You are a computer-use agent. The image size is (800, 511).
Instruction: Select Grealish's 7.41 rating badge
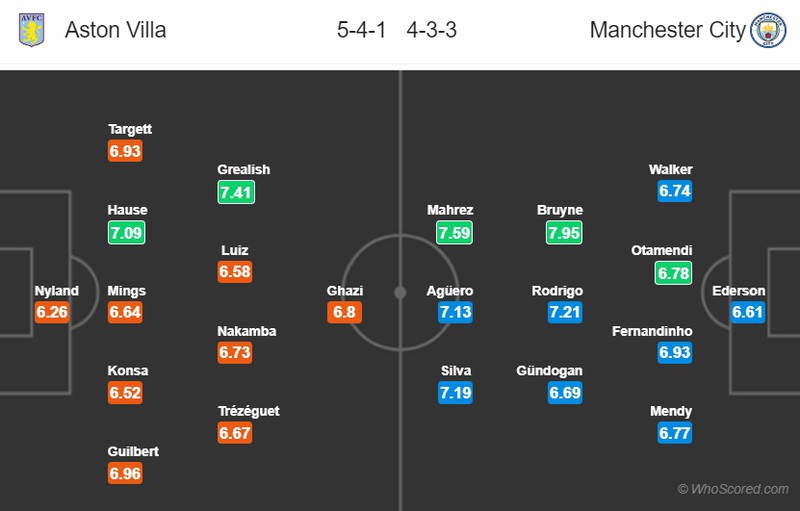236,192
